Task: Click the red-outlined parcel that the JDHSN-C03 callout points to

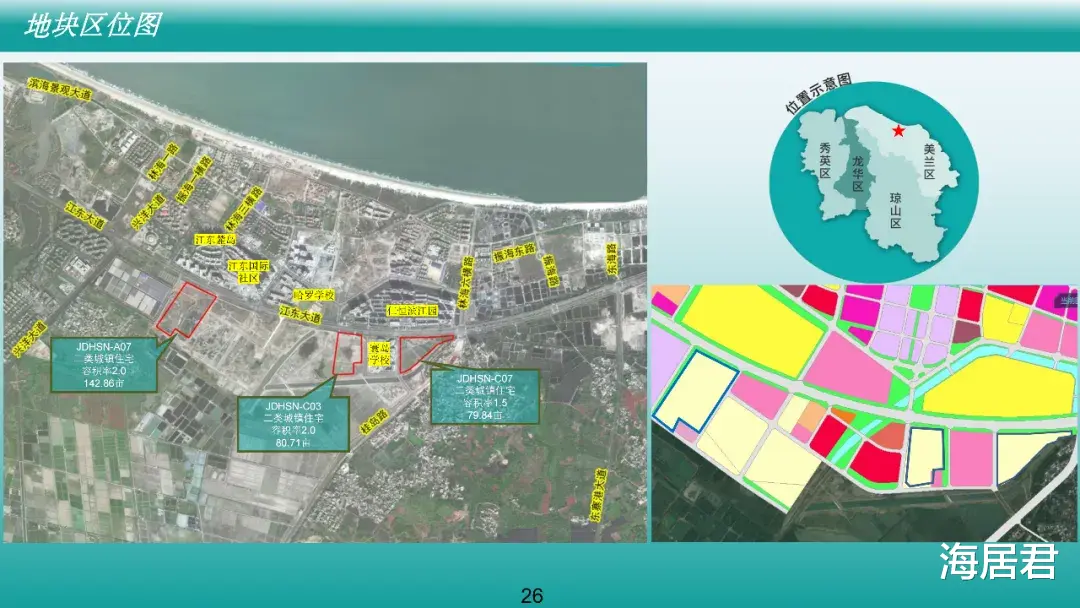Action: pyautogui.click(x=347, y=353)
